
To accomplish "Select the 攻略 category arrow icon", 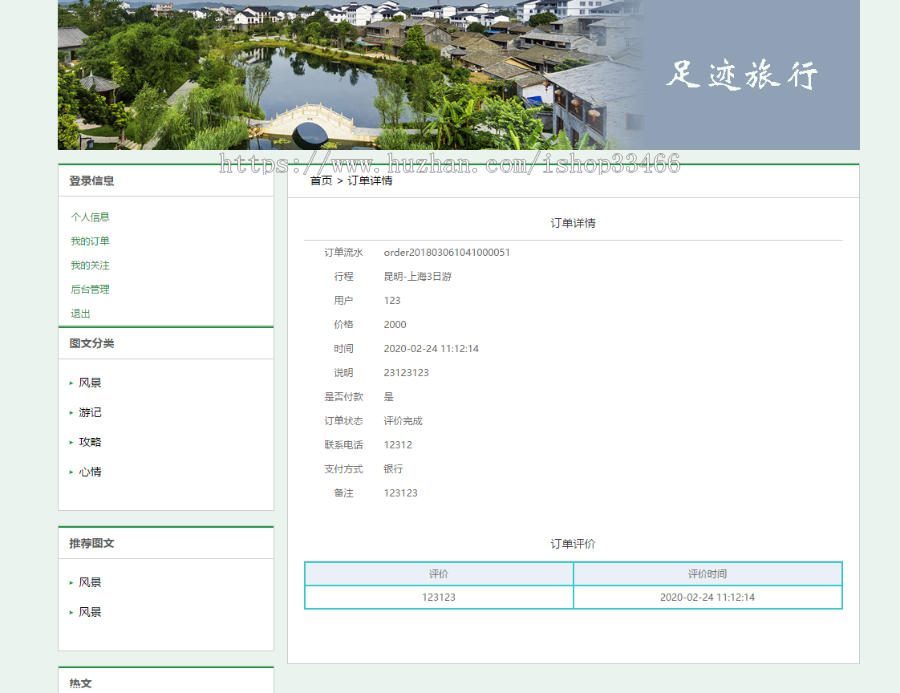I will tap(70, 442).
